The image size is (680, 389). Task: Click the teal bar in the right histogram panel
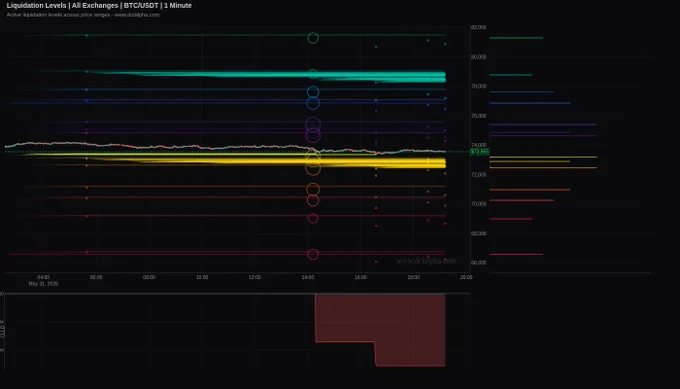pos(511,75)
